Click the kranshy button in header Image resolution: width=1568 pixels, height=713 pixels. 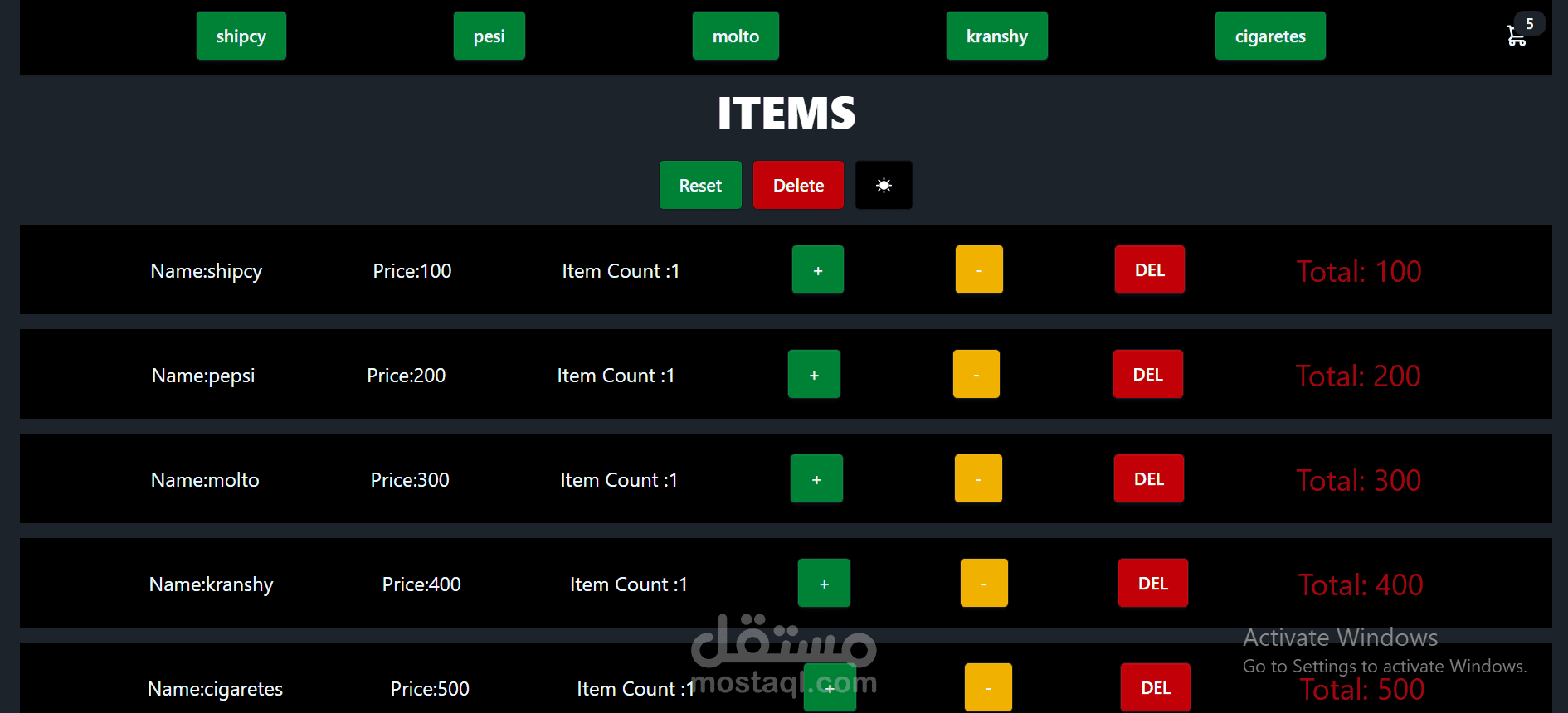click(997, 36)
